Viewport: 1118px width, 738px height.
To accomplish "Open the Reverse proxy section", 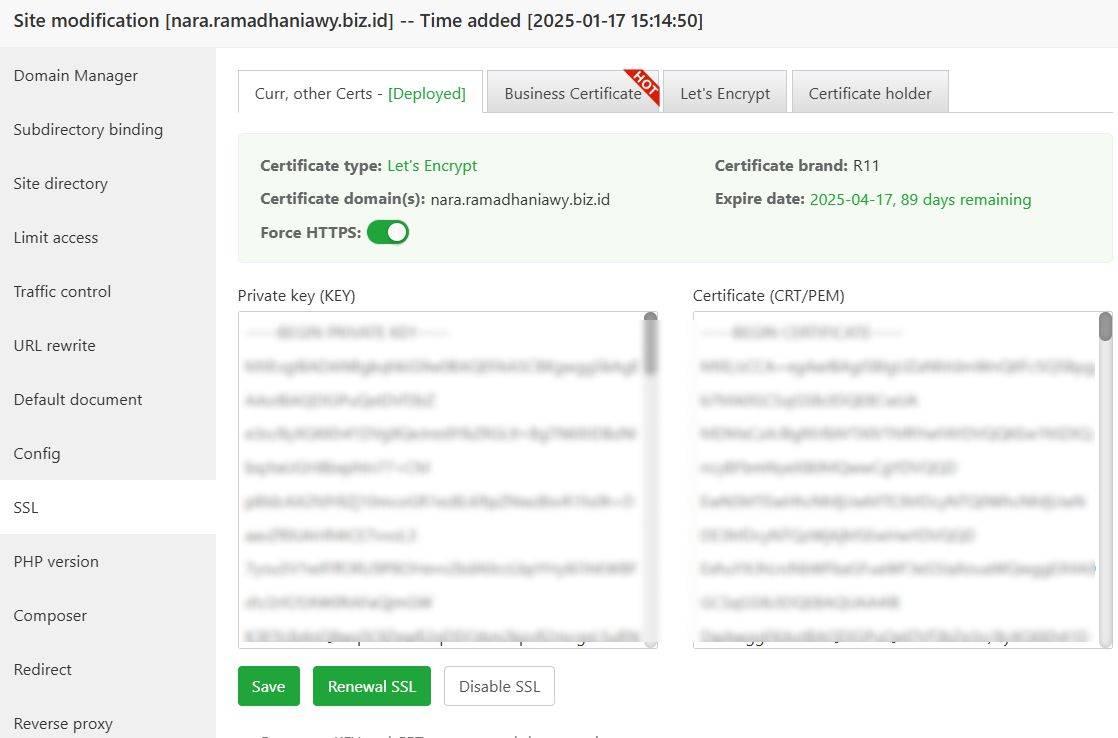I will coord(63,723).
